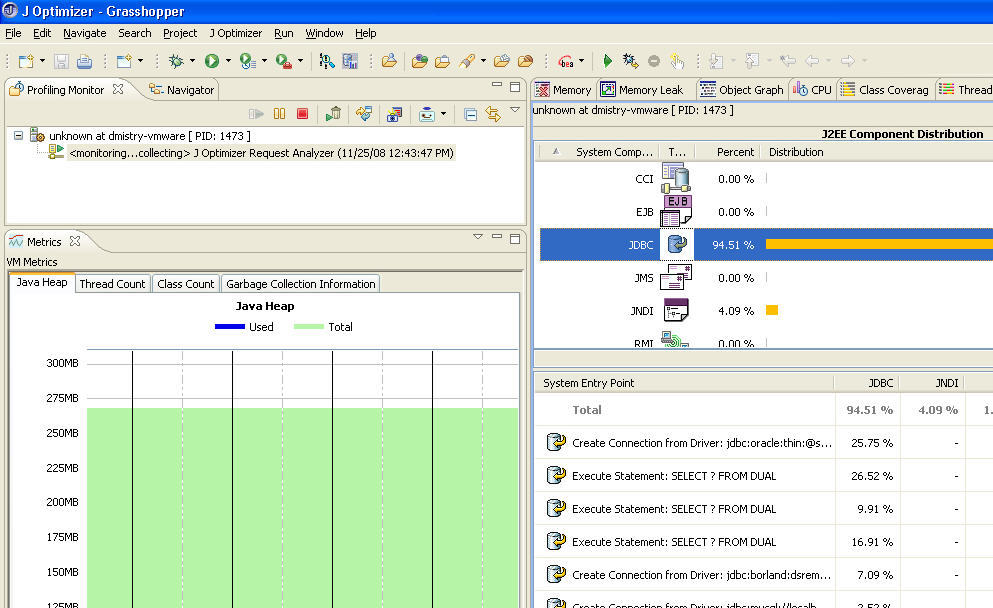This screenshot has width=993, height=608.
Task: Collapse the unknown at dmistry-vmware tree node
Action: (x=18, y=136)
